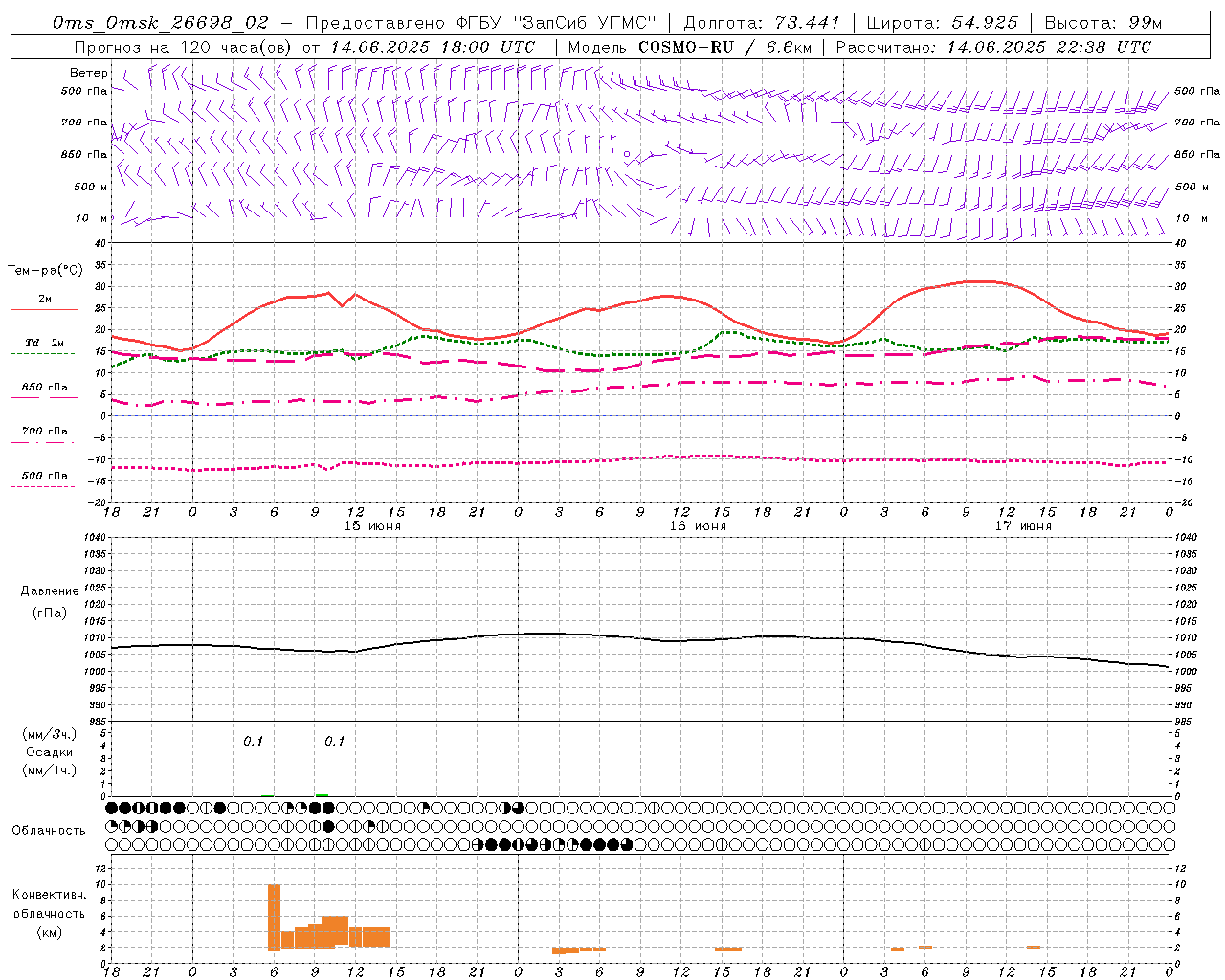Click the 10 м wind level label on left
Viewport: 1225px width, 980px height.
click(x=91, y=219)
